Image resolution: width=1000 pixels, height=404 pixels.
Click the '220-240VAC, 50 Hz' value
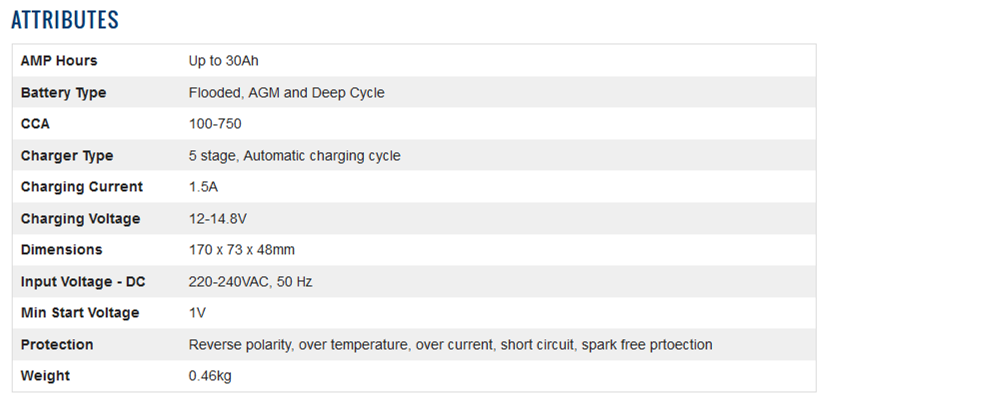click(250, 282)
